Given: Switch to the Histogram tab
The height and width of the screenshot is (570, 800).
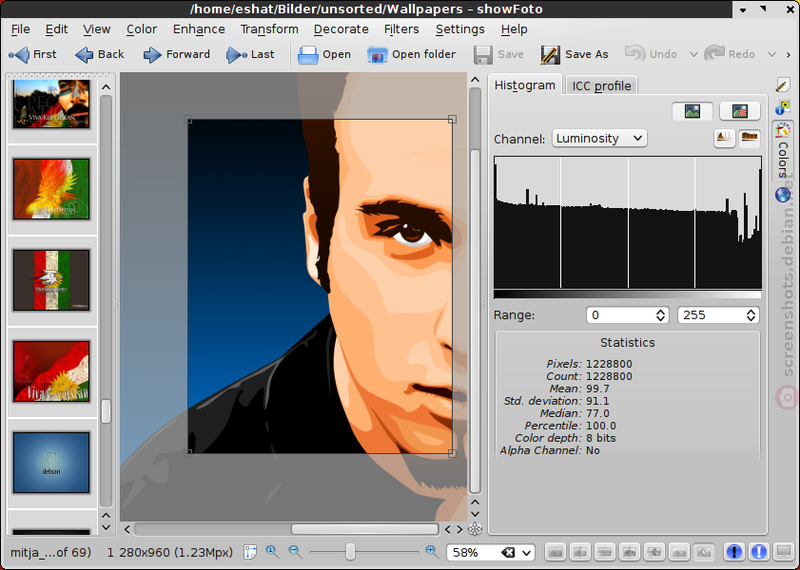Looking at the screenshot, I should (524, 85).
